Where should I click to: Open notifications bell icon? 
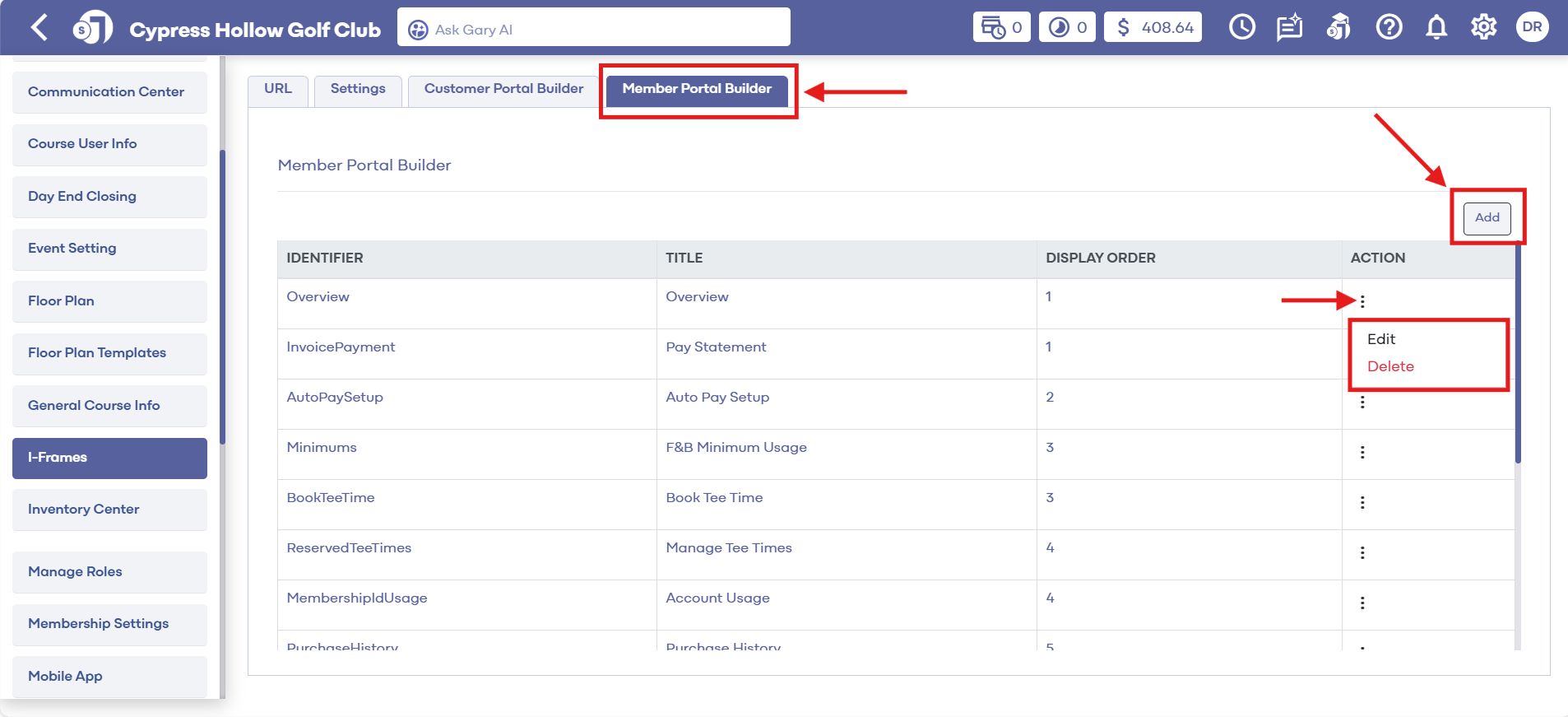pyautogui.click(x=1436, y=28)
